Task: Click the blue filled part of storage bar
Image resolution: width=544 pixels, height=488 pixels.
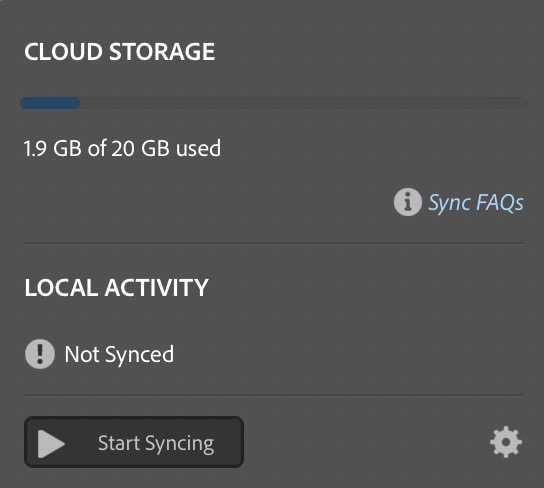Action: (x=50, y=103)
